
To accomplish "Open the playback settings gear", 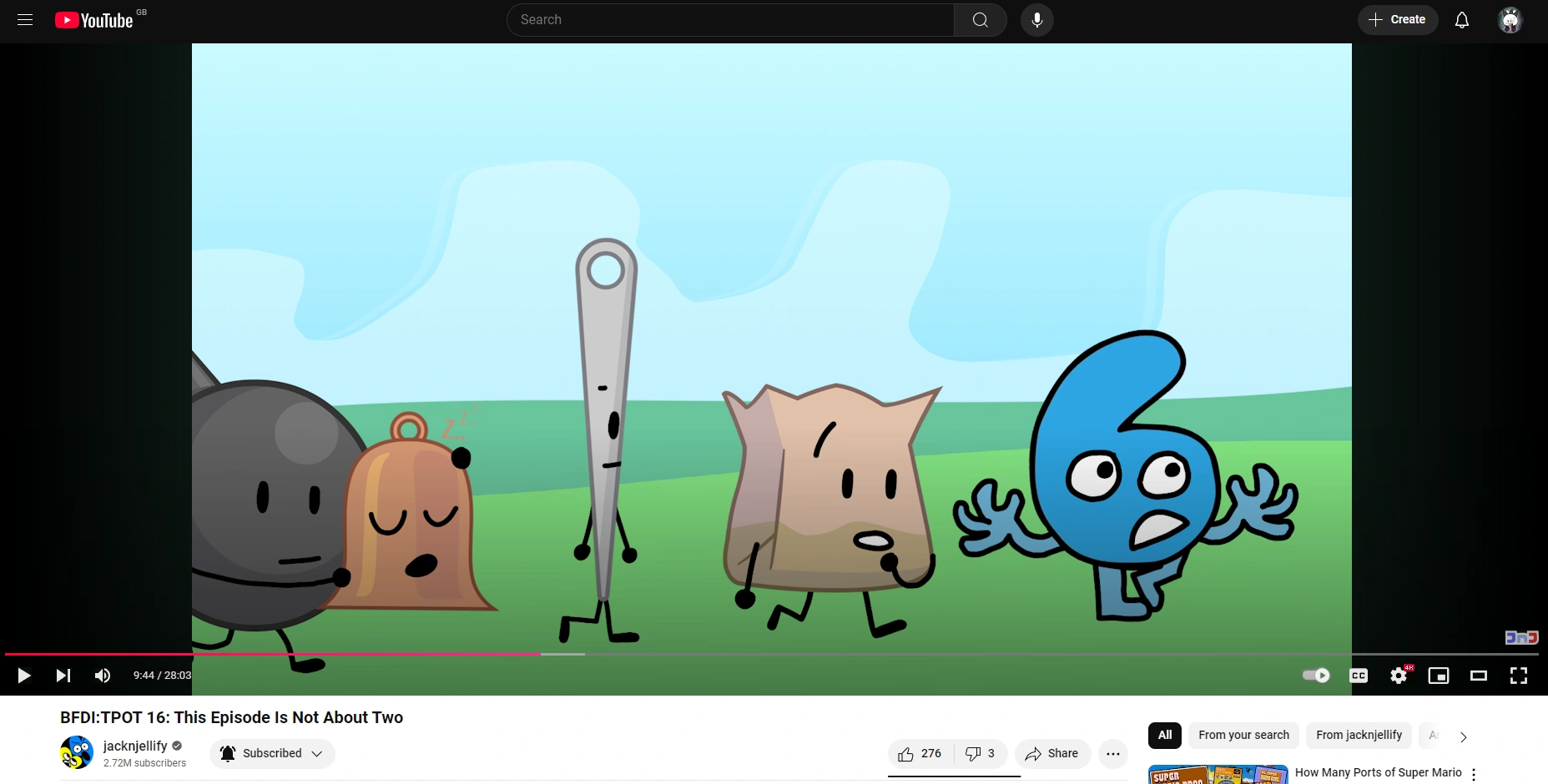I will (1399, 676).
